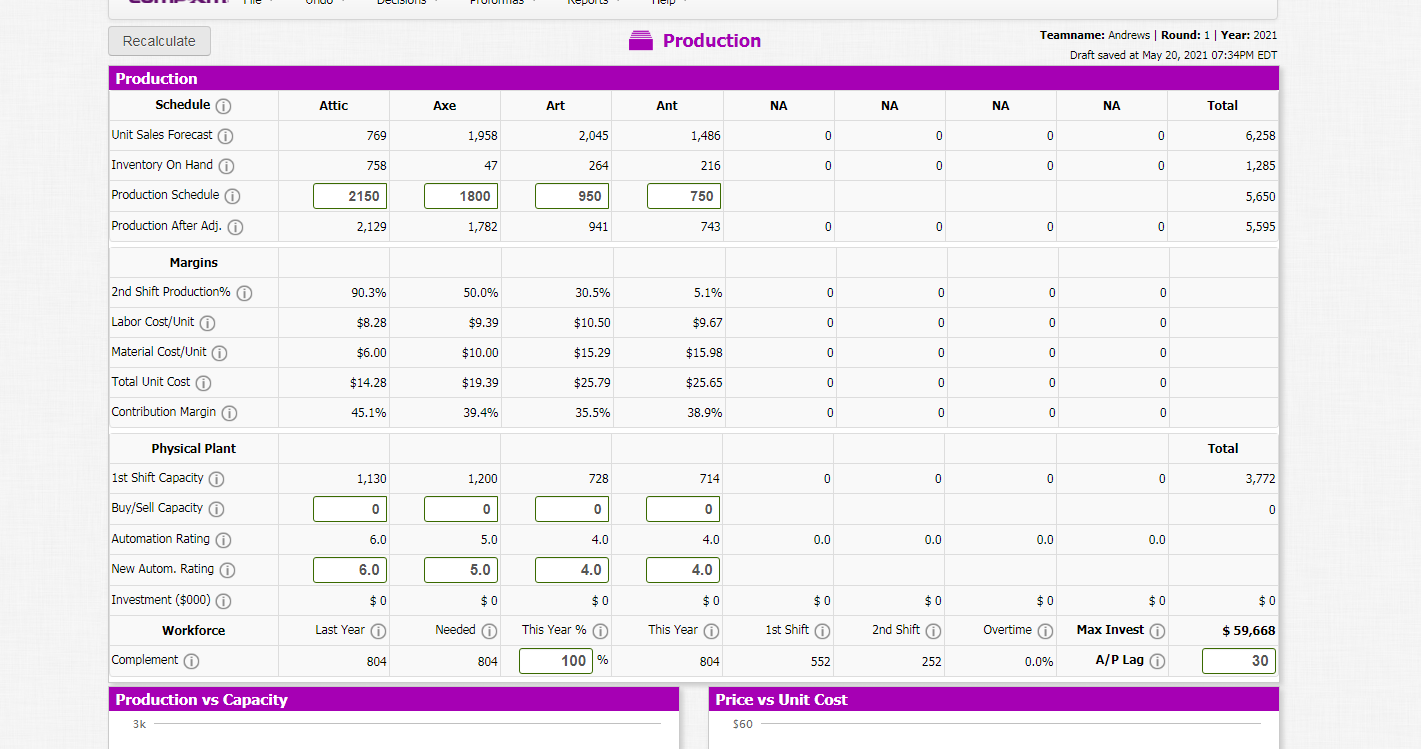Show info for New Autom. Rating

point(227,570)
